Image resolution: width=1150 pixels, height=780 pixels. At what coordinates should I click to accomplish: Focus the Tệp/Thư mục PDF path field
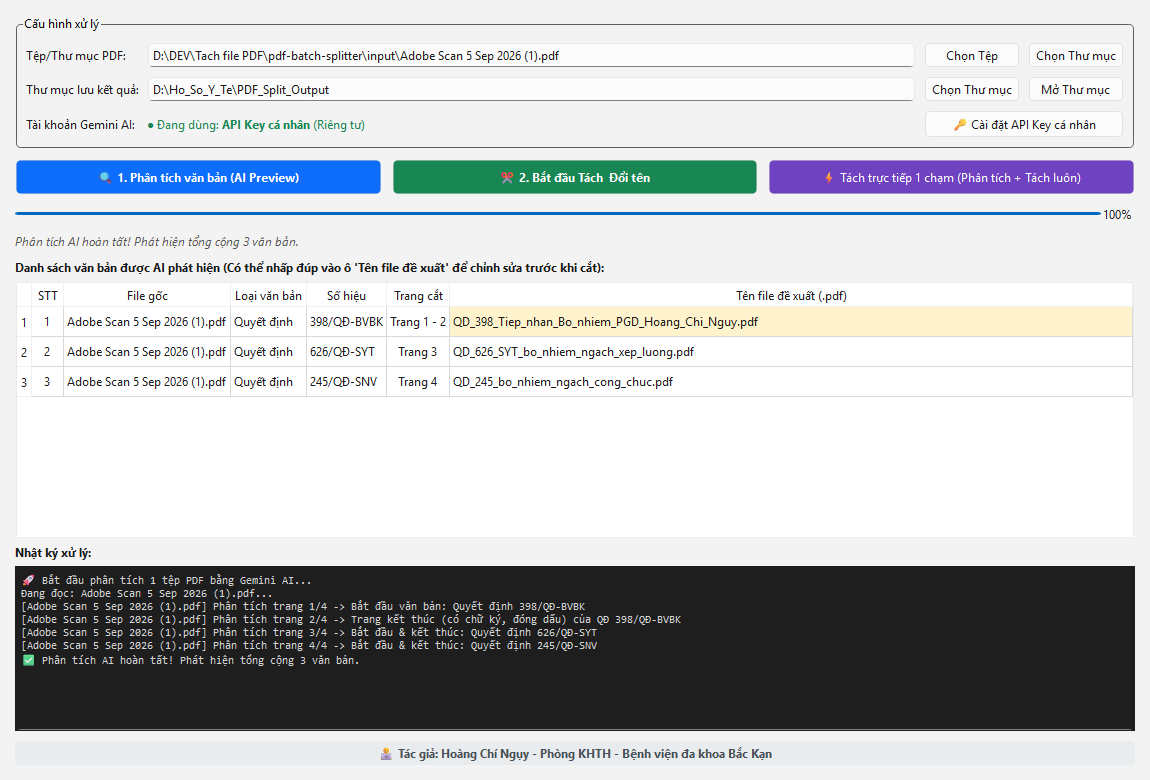click(532, 56)
